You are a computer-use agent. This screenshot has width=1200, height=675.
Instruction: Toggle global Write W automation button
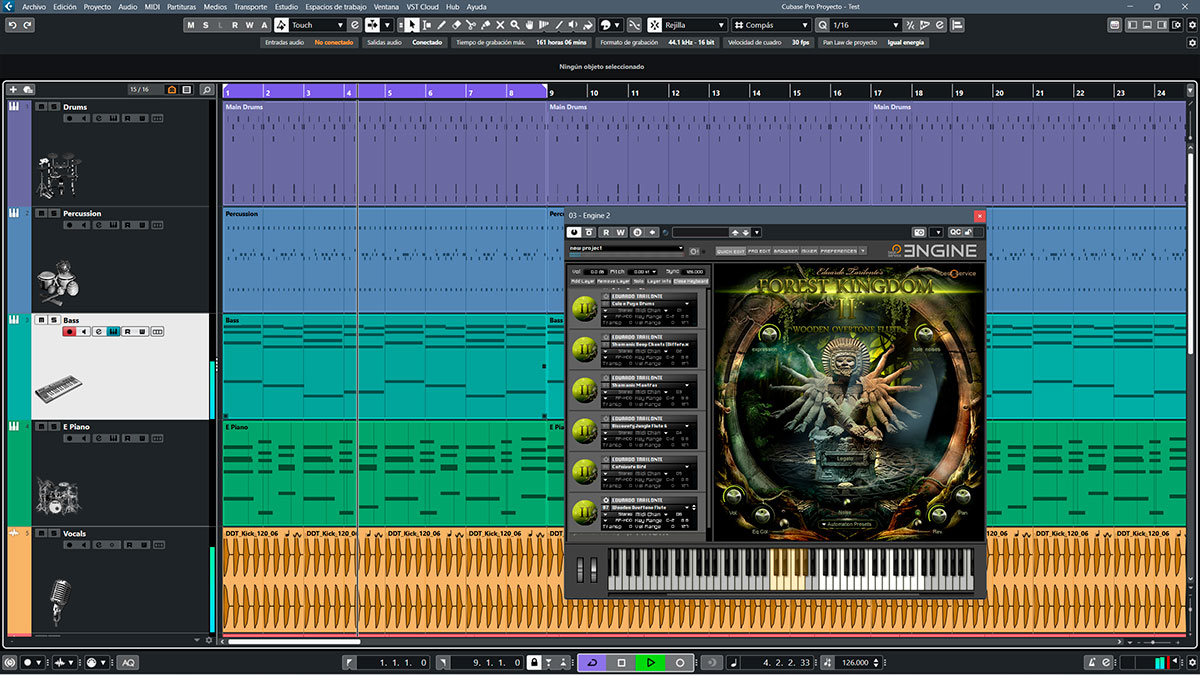coord(249,25)
